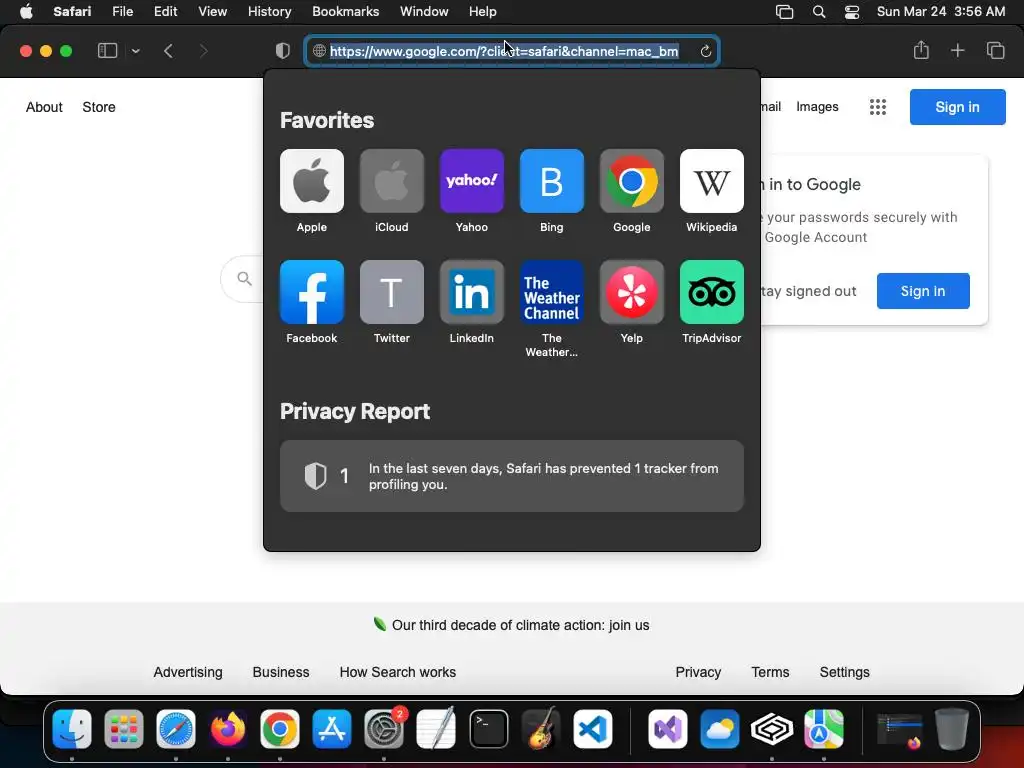Open the Wikipedia favorite tile

tap(712, 181)
